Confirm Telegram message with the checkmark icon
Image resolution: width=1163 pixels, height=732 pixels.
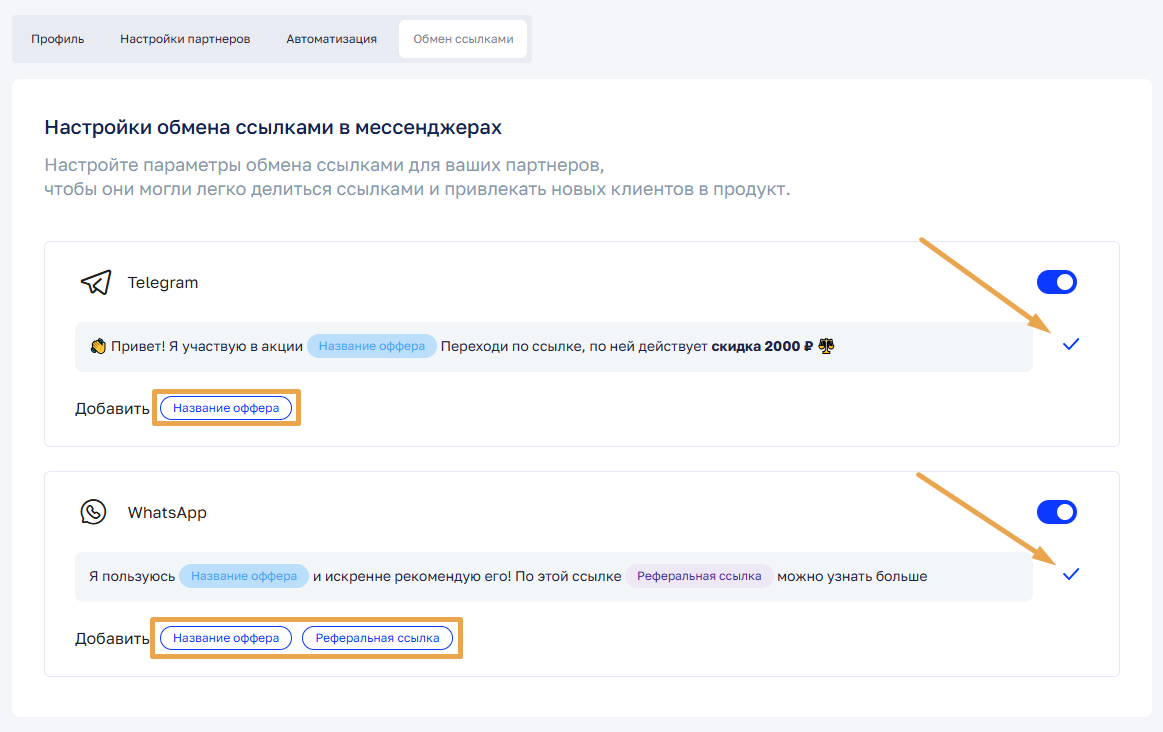click(x=1071, y=344)
